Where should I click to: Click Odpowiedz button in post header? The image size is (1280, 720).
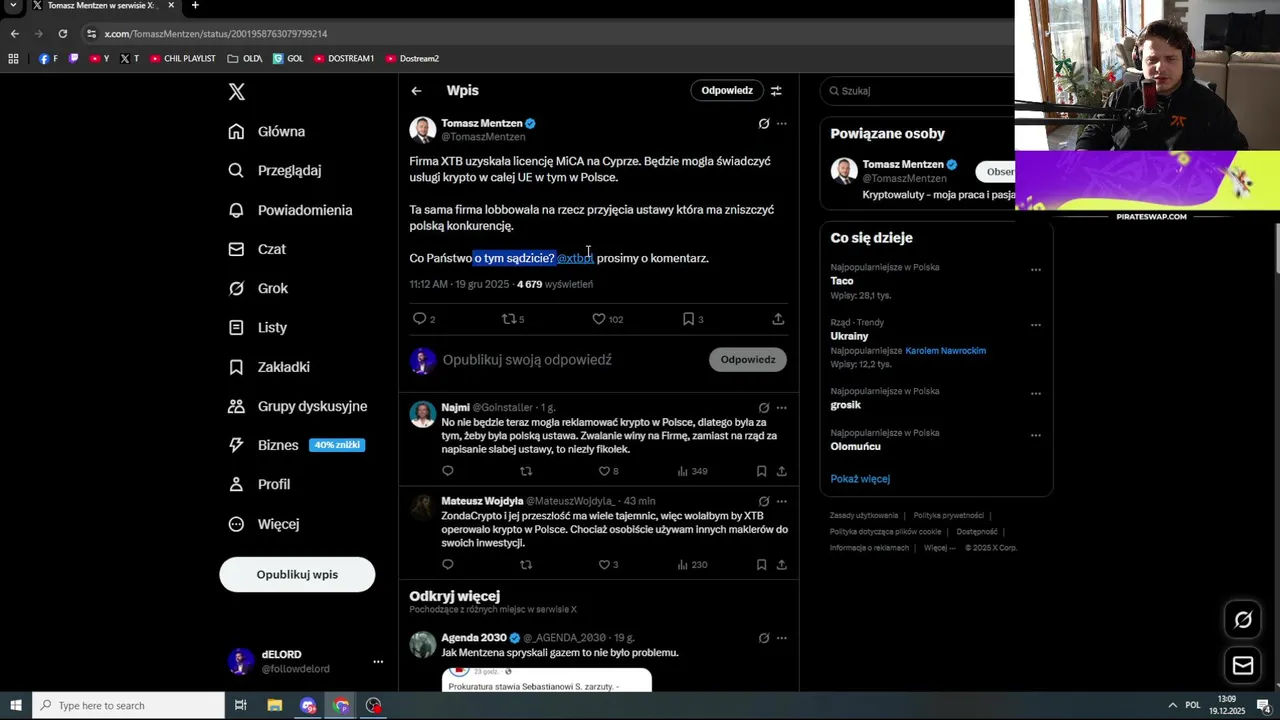[727, 90]
